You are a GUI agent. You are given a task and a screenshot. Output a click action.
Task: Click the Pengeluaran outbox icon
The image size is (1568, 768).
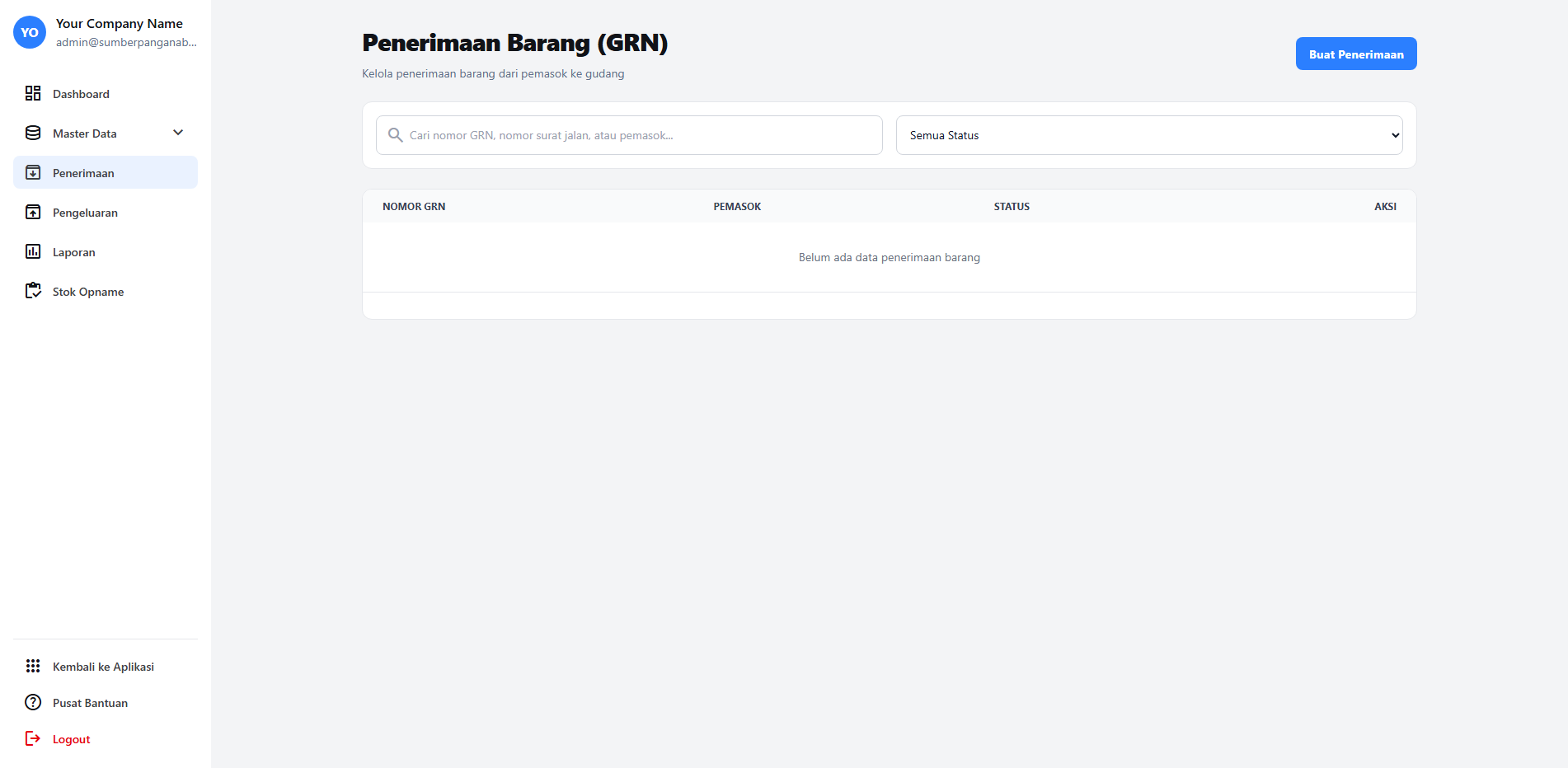pos(33,212)
